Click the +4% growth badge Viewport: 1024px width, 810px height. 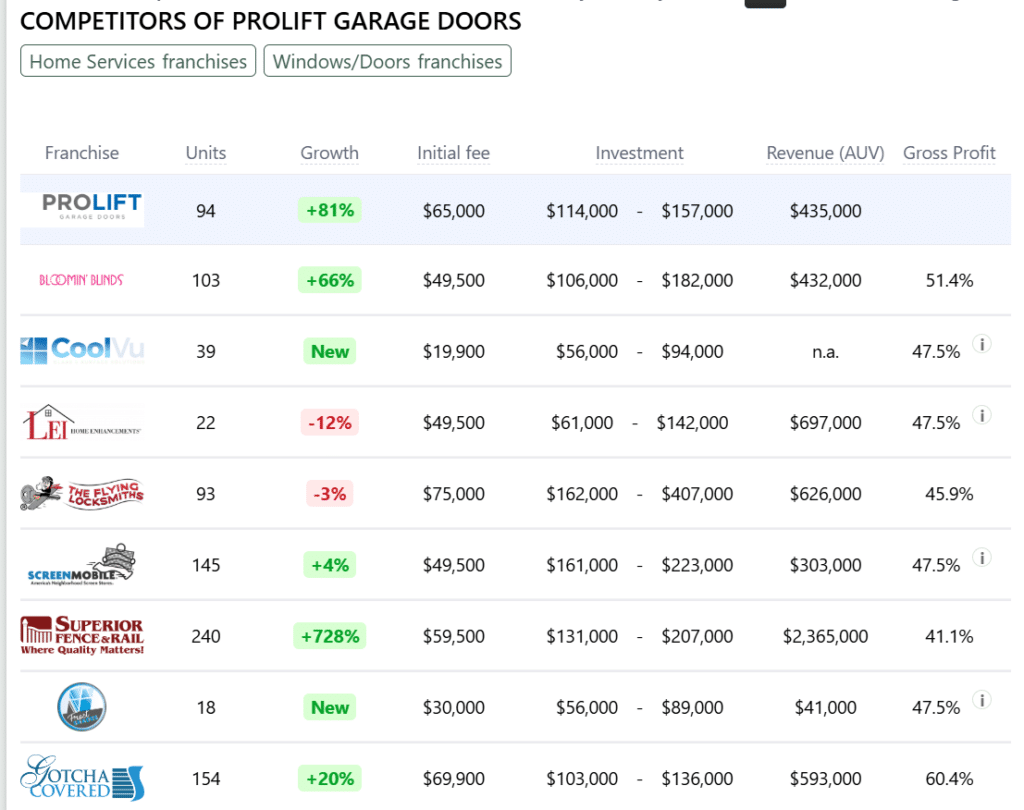(x=330, y=565)
